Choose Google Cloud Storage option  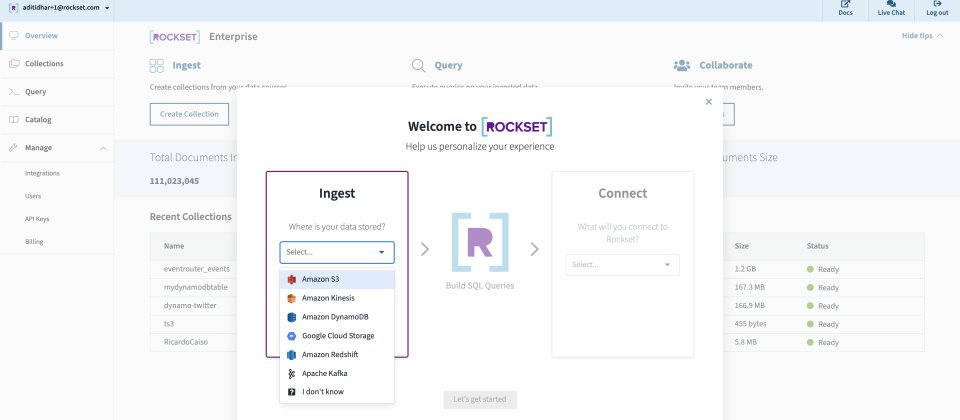click(x=337, y=336)
